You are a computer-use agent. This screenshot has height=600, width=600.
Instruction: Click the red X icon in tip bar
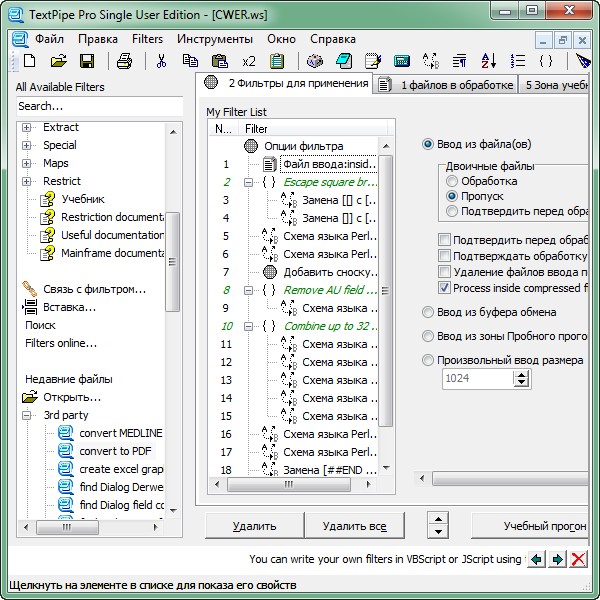[x=578, y=559]
